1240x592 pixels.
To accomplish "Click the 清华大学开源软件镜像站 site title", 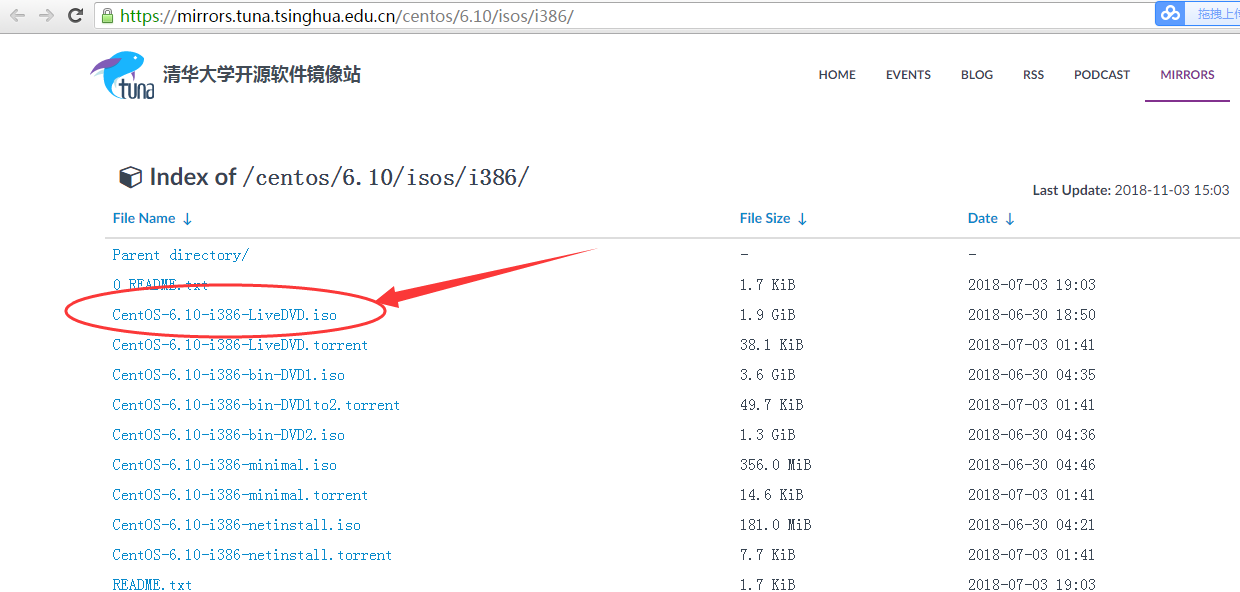I will pos(262,74).
